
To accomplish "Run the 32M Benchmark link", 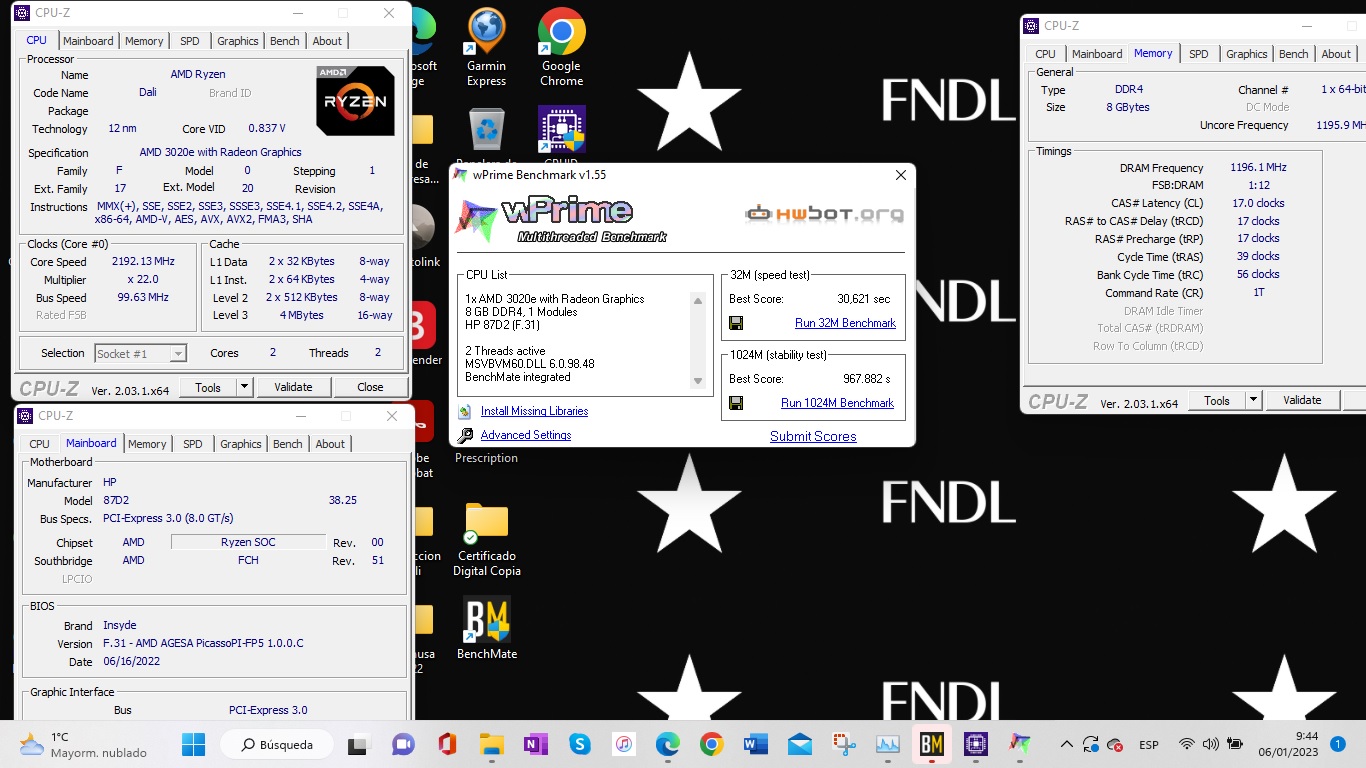I will pos(845,323).
